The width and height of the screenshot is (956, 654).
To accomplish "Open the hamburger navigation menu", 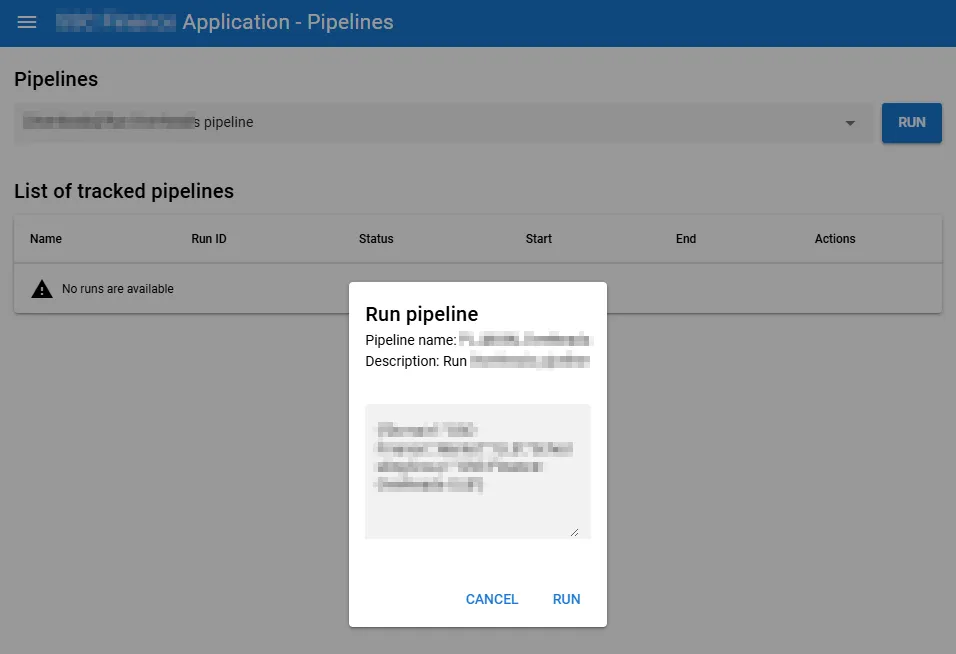I will (x=27, y=22).
